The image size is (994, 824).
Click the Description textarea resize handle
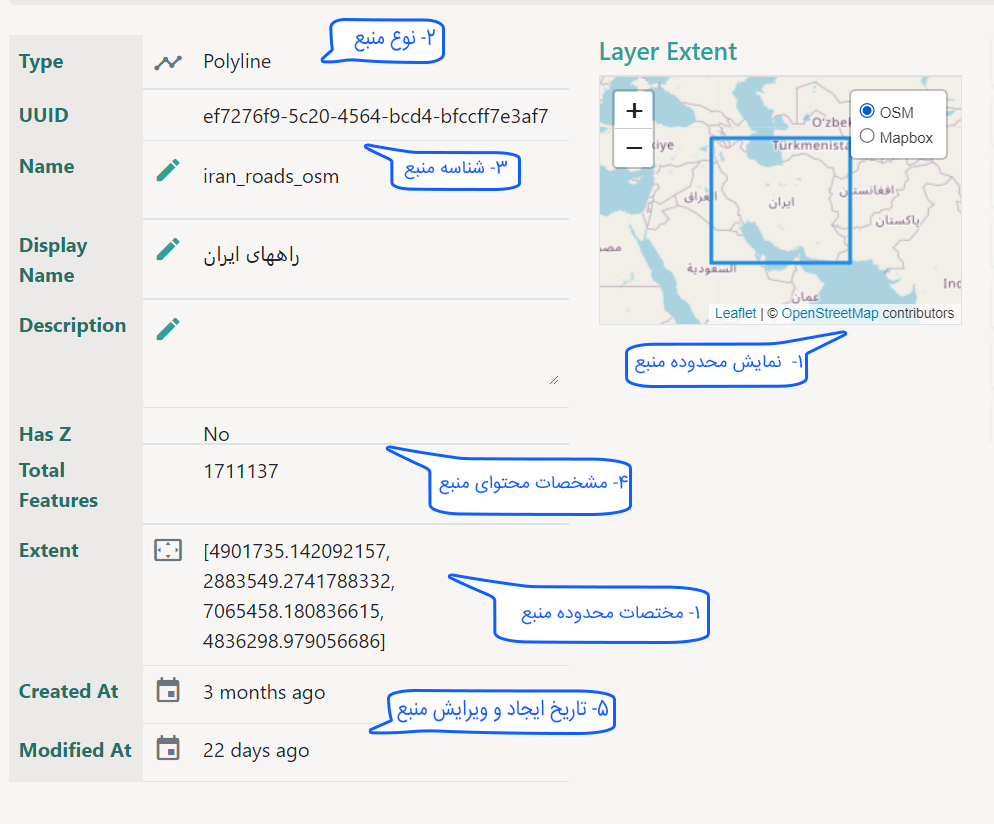point(553,379)
